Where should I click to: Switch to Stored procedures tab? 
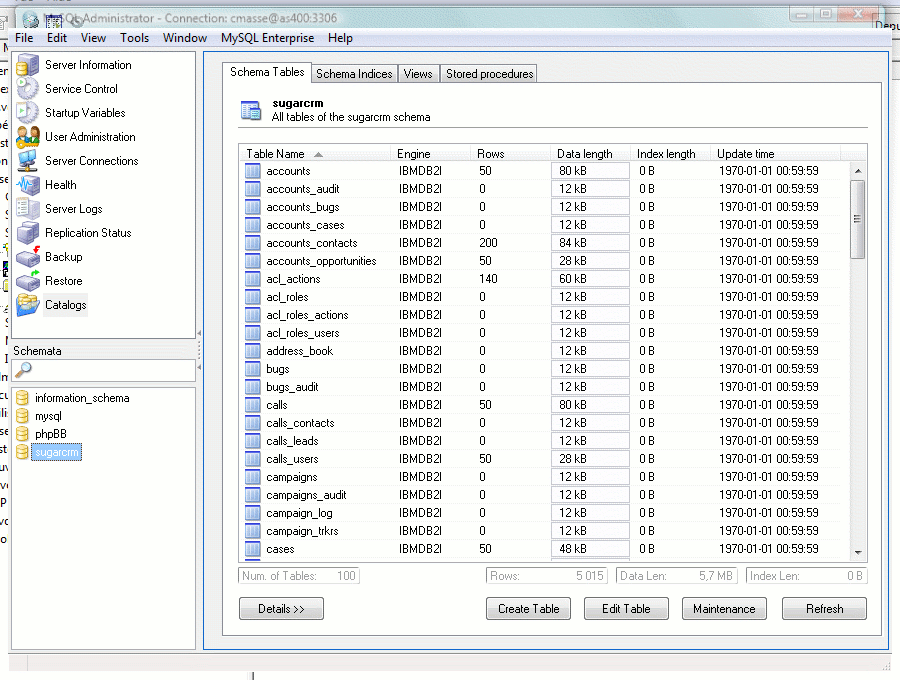click(x=490, y=74)
